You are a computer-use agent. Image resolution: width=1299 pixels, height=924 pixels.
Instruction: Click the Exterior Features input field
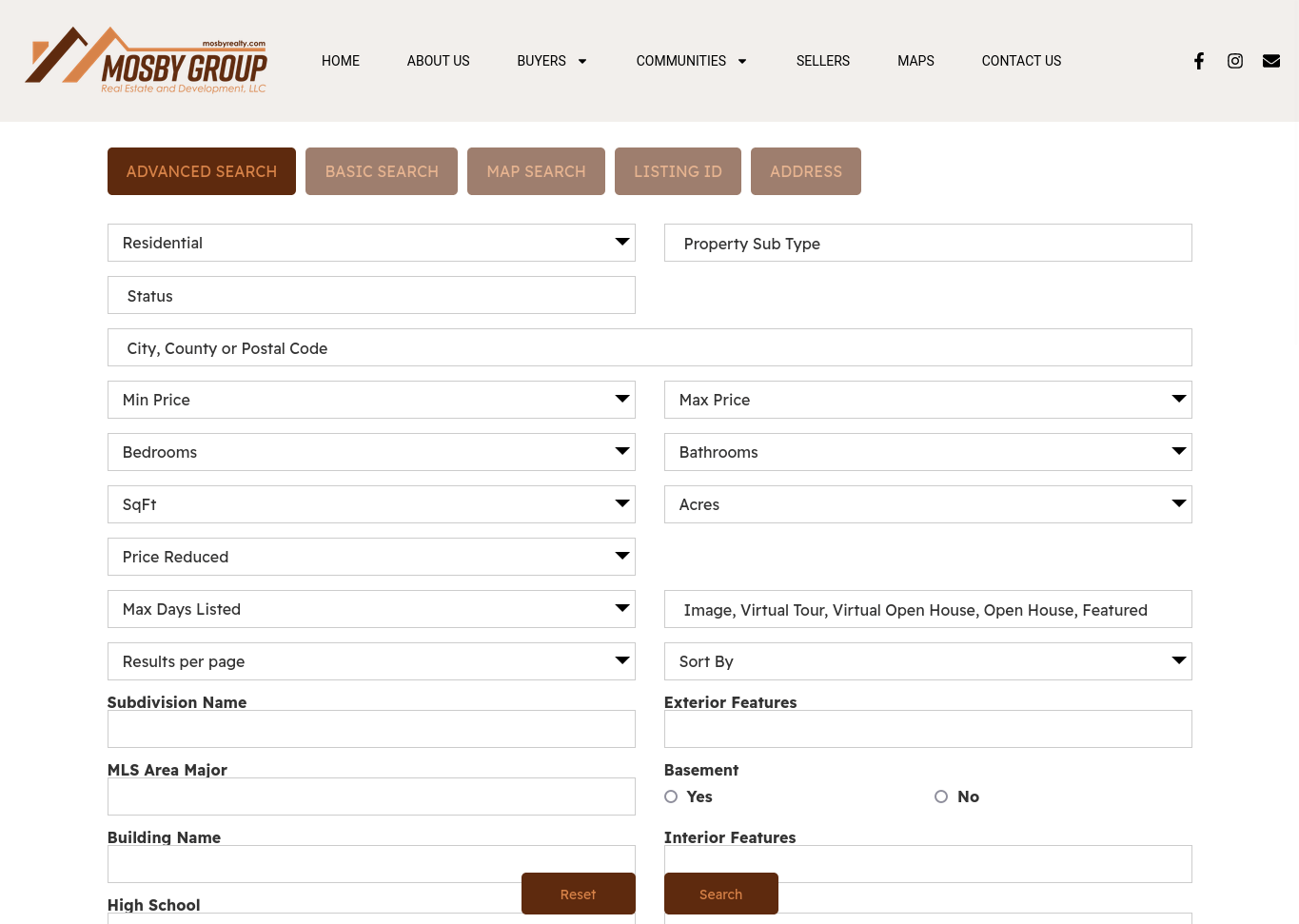click(x=928, y=729)
